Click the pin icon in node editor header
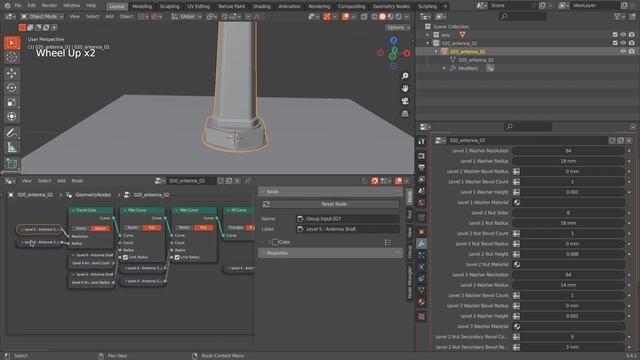Screen dimensions: 640x360 coord(248,181)
